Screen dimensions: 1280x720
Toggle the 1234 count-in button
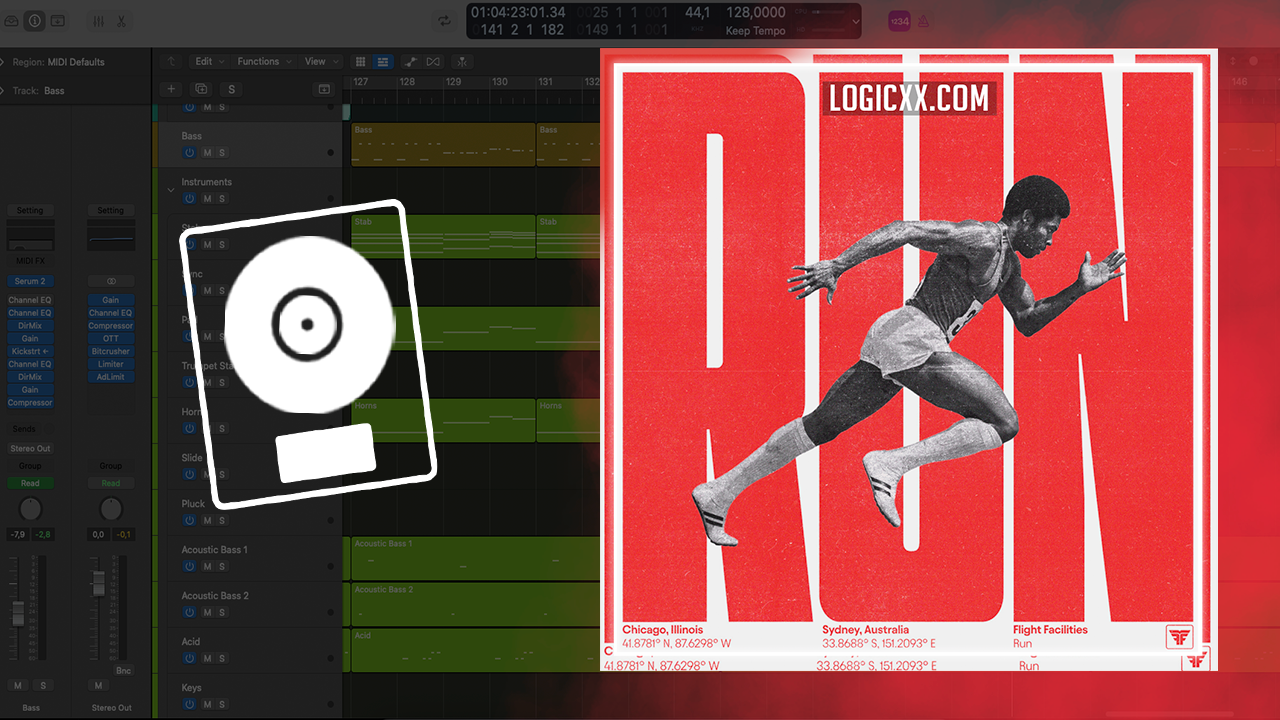899,21
